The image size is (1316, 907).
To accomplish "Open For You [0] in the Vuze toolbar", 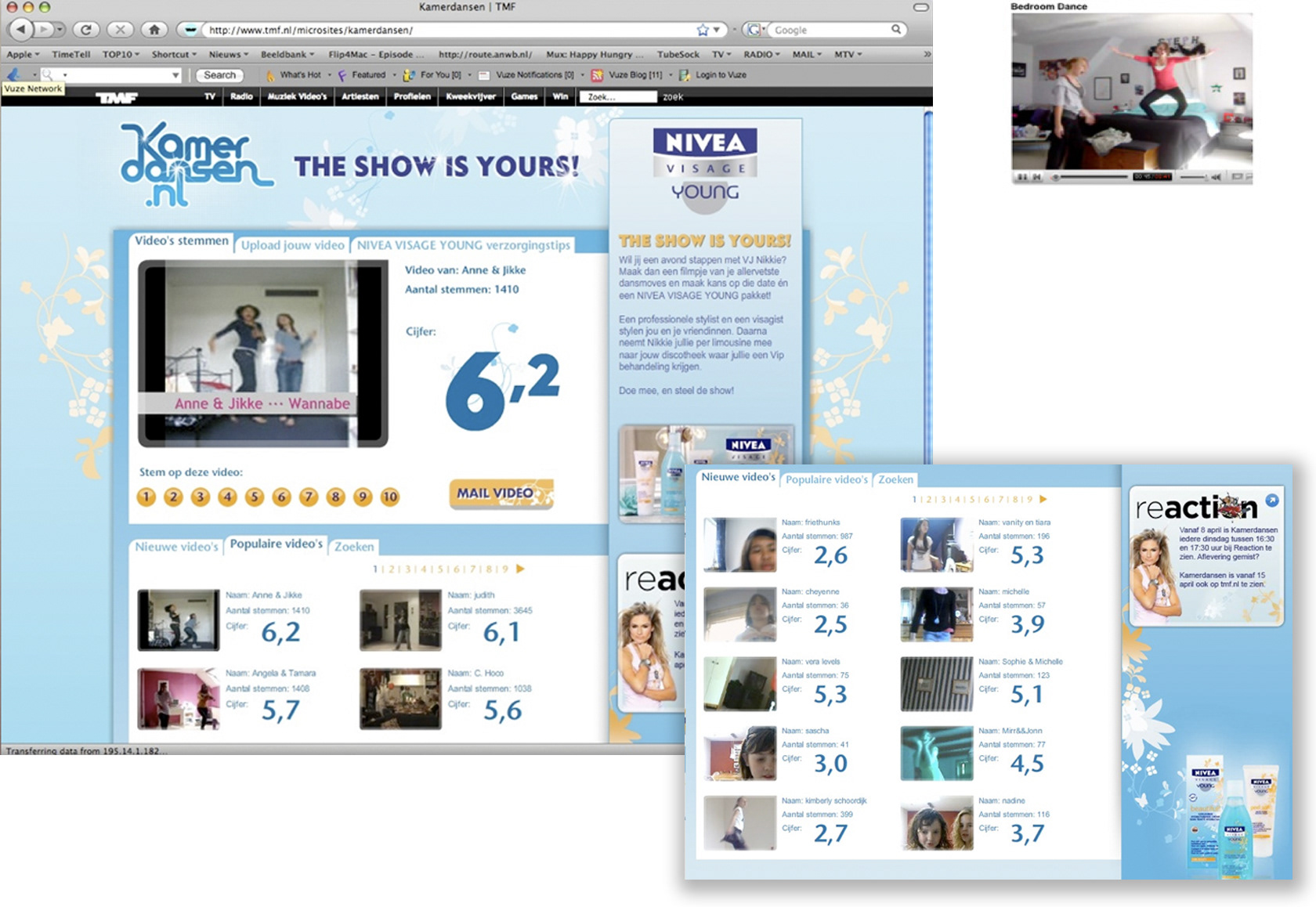I will [432, 75].
